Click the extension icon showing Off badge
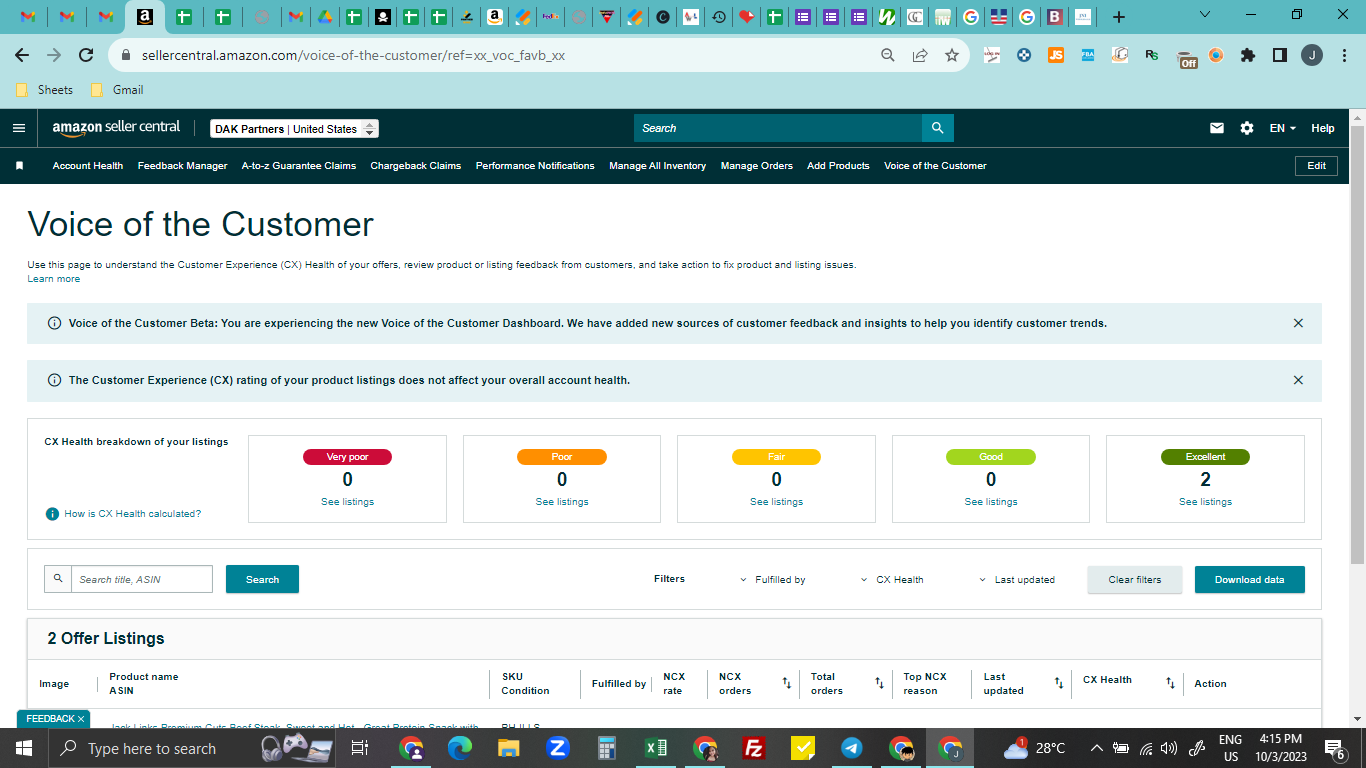The image size is (1366, 768). pyautogui.click(x=1186, y=59)
